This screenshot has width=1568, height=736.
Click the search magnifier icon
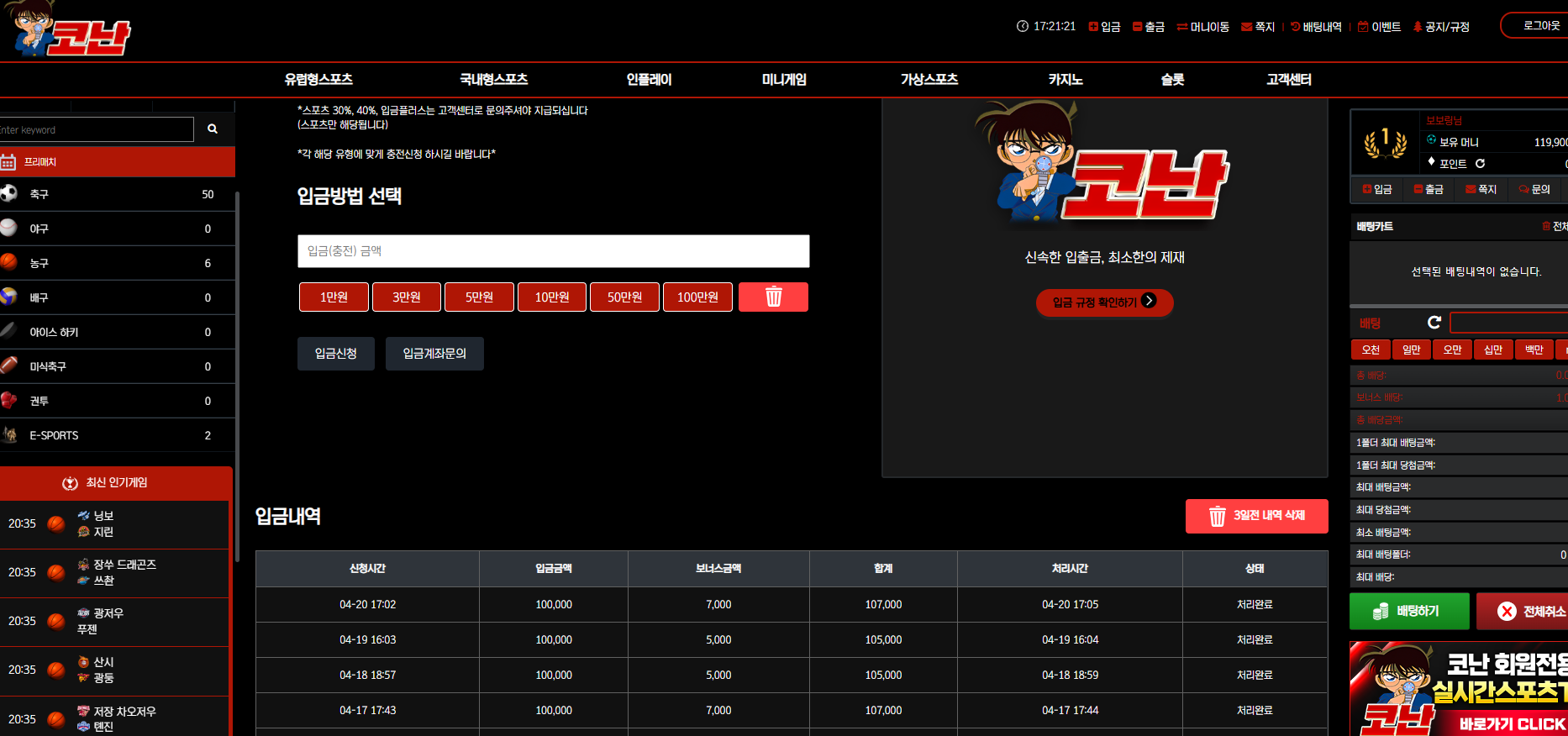pos(213,129)
